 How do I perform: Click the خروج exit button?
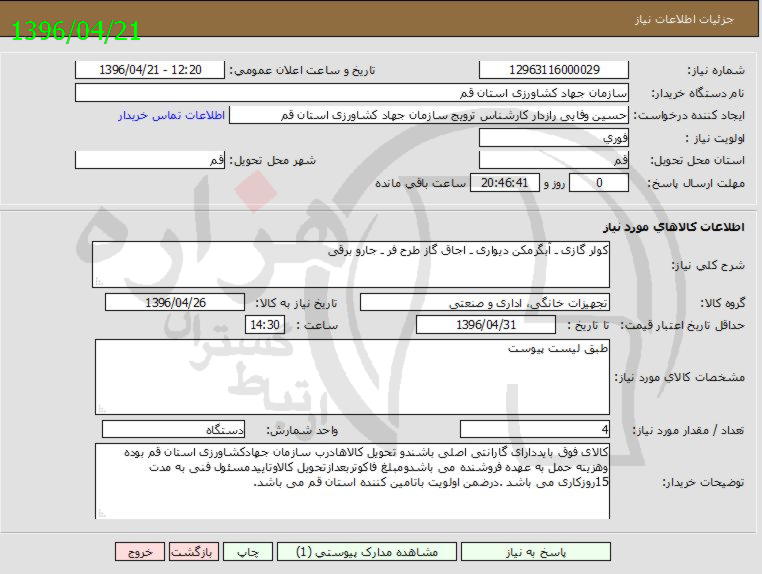tap(140, 552)
